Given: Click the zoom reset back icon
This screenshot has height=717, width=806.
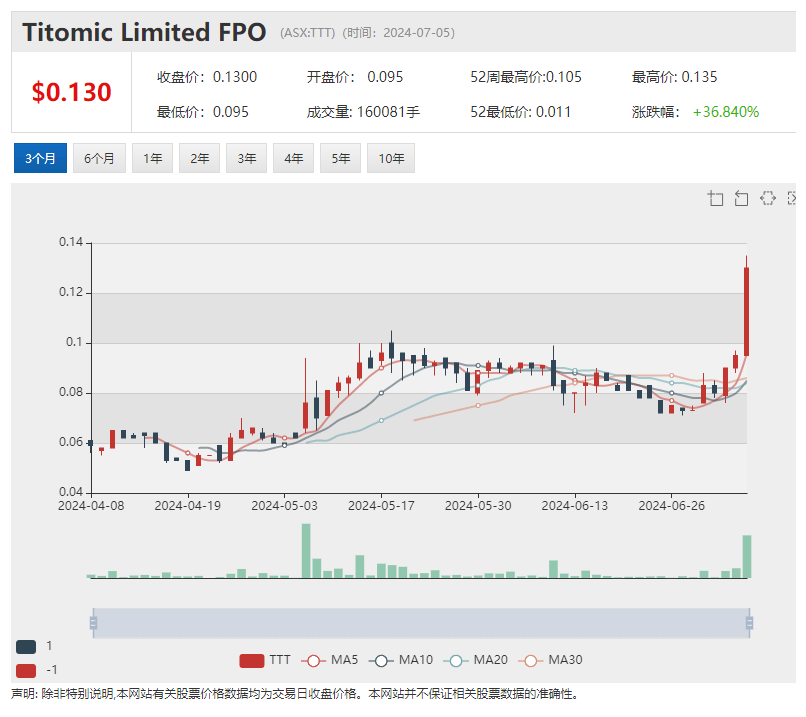Looking at the screenshot, I should [x=741, y=198].
